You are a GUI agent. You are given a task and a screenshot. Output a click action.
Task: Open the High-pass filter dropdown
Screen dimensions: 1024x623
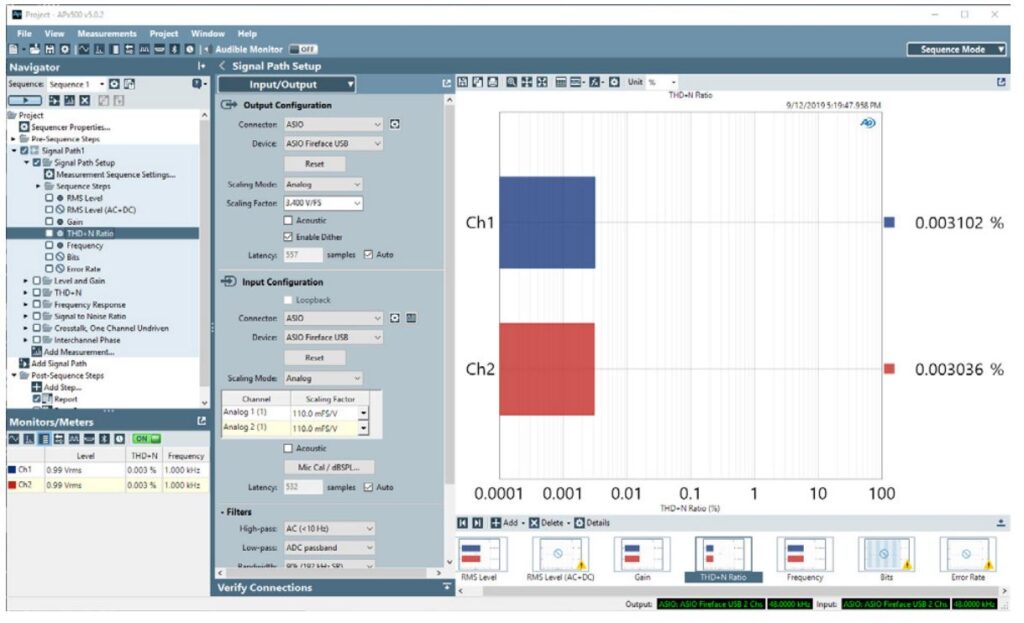pos(330,528)
